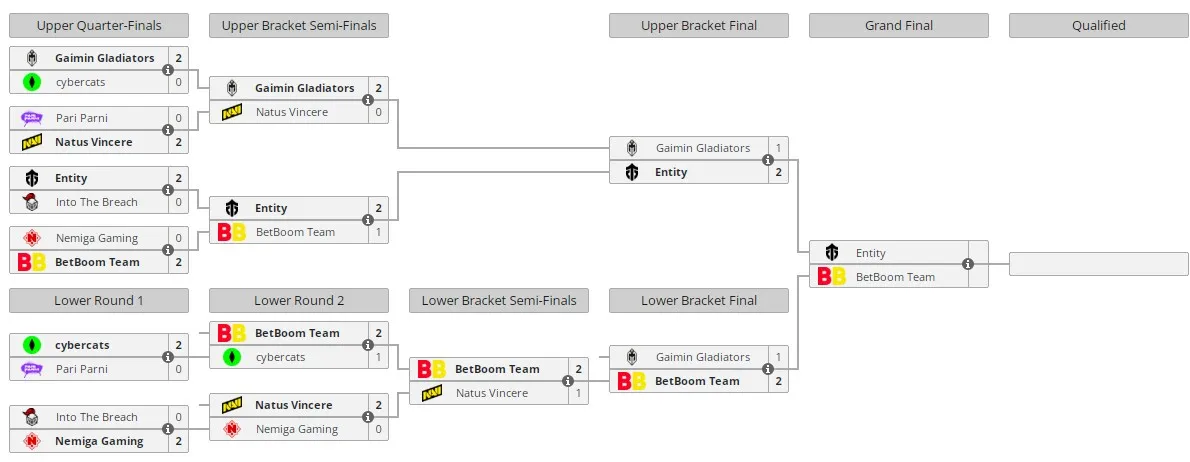
Task: Open match info for Gaimin Gladiators vs cybercats
Action: (x=168, y=70)
